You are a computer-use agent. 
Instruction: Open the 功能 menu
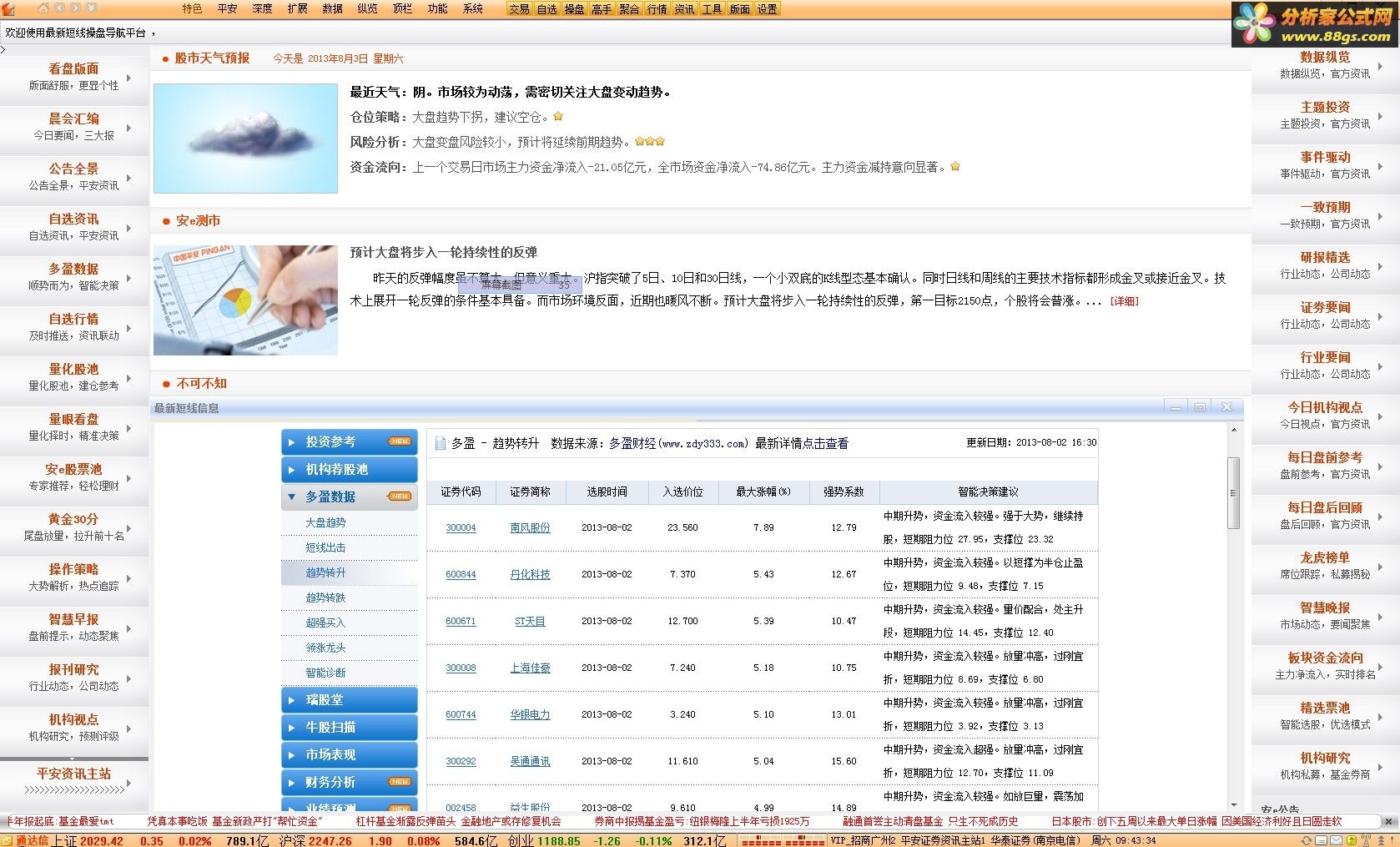437,8
